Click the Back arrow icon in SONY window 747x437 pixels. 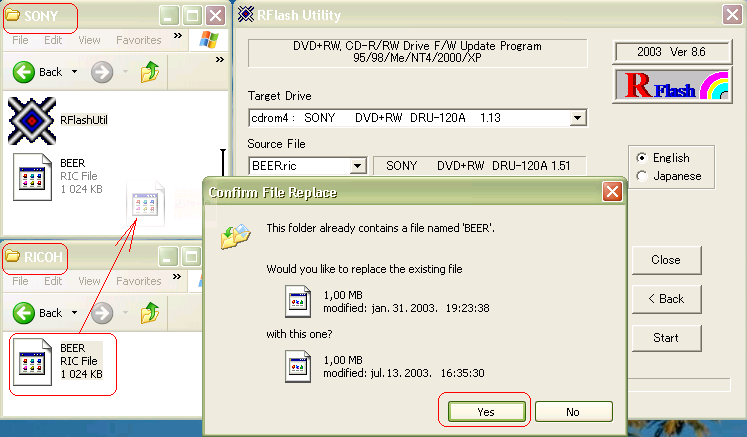(x=23, y=72)
